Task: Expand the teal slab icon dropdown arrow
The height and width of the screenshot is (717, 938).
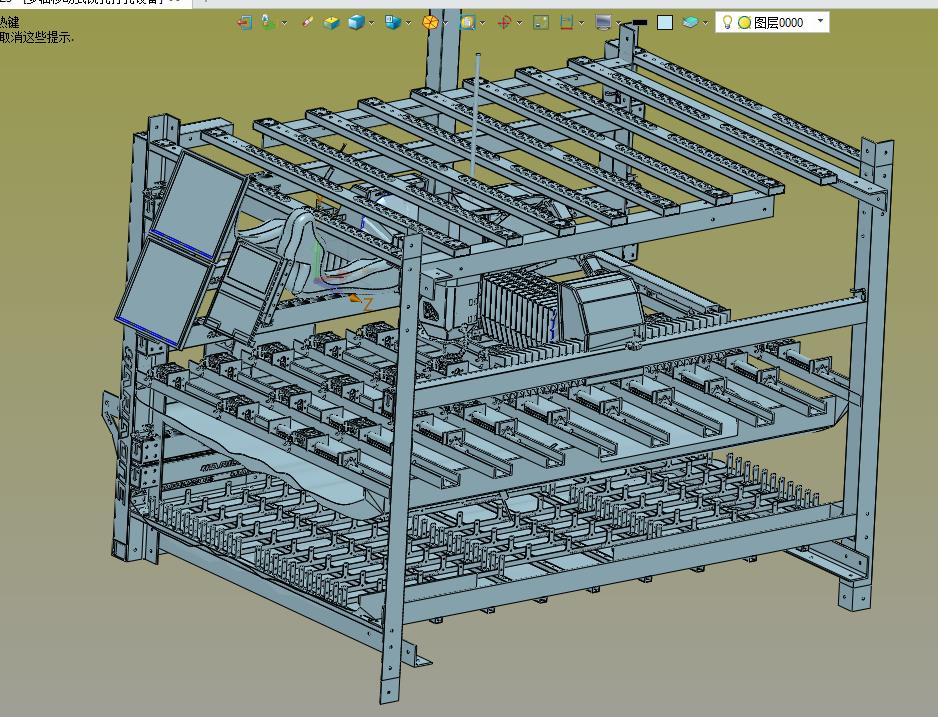Action: pyautogui.click(x=706, y=23)
